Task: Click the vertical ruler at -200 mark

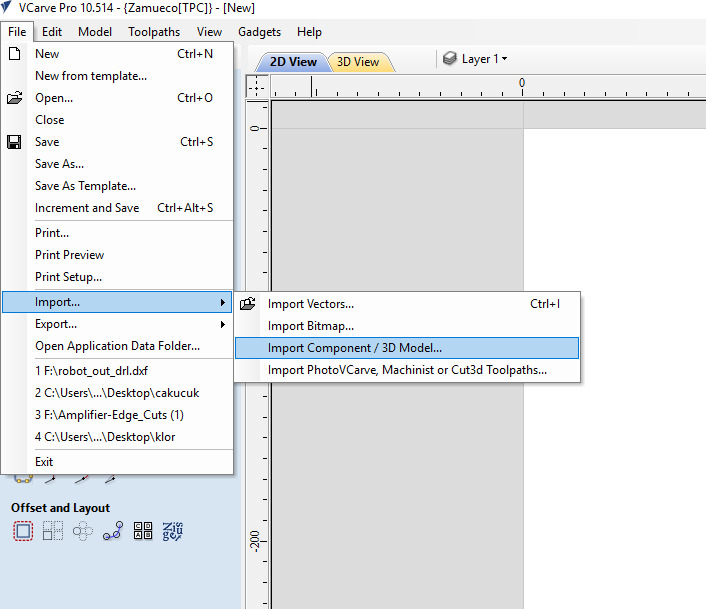Action: point(255,541)
